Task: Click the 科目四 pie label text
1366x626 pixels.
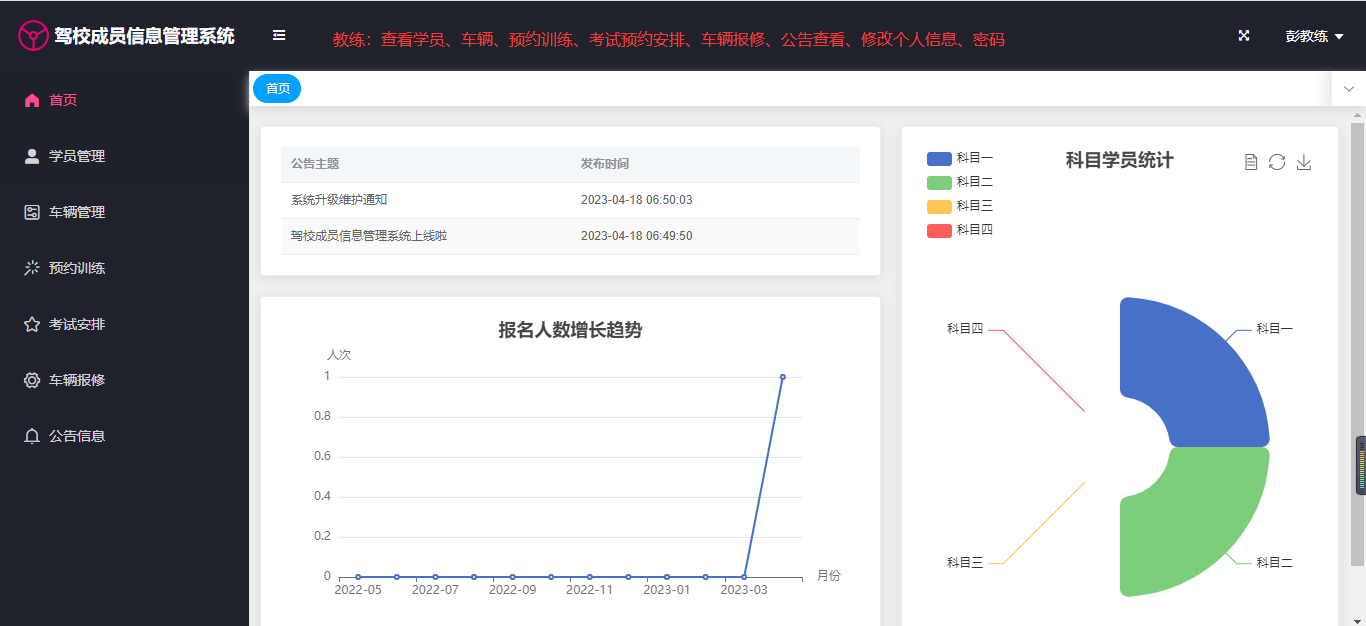Action: 965,329
